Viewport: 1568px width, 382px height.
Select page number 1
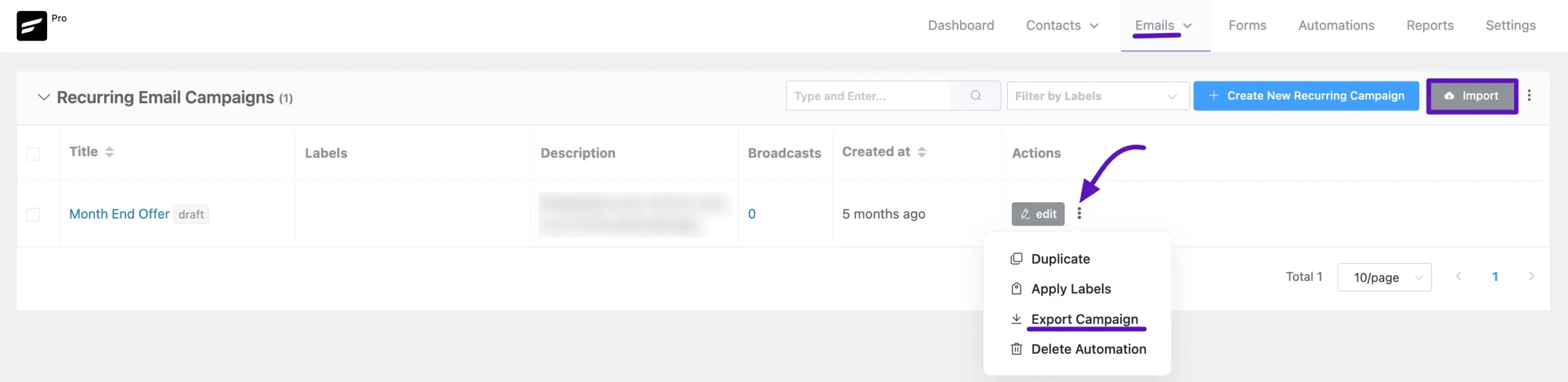click(x=1494, y=277)
